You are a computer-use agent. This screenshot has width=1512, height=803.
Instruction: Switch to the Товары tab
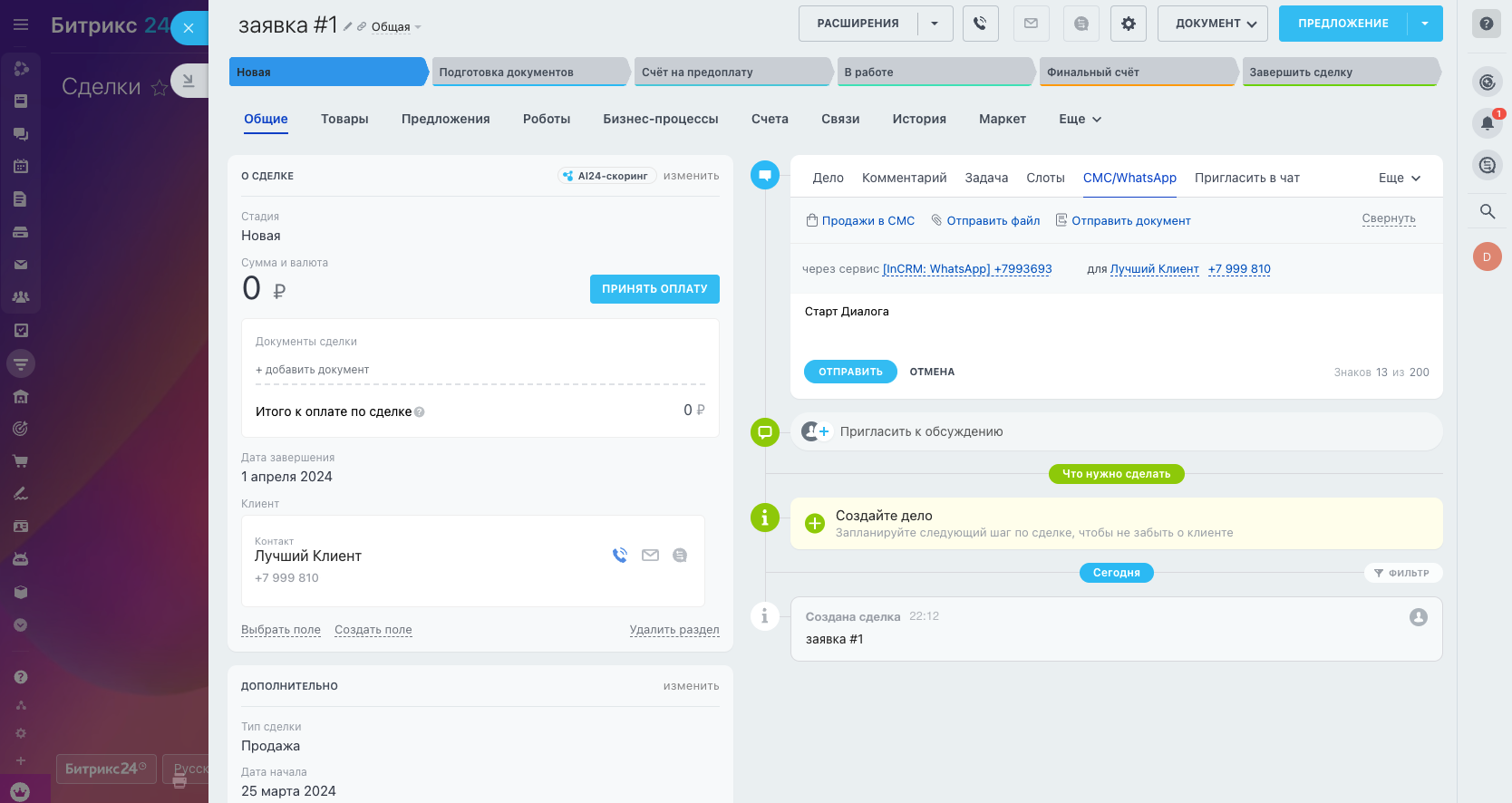[344, 119]
